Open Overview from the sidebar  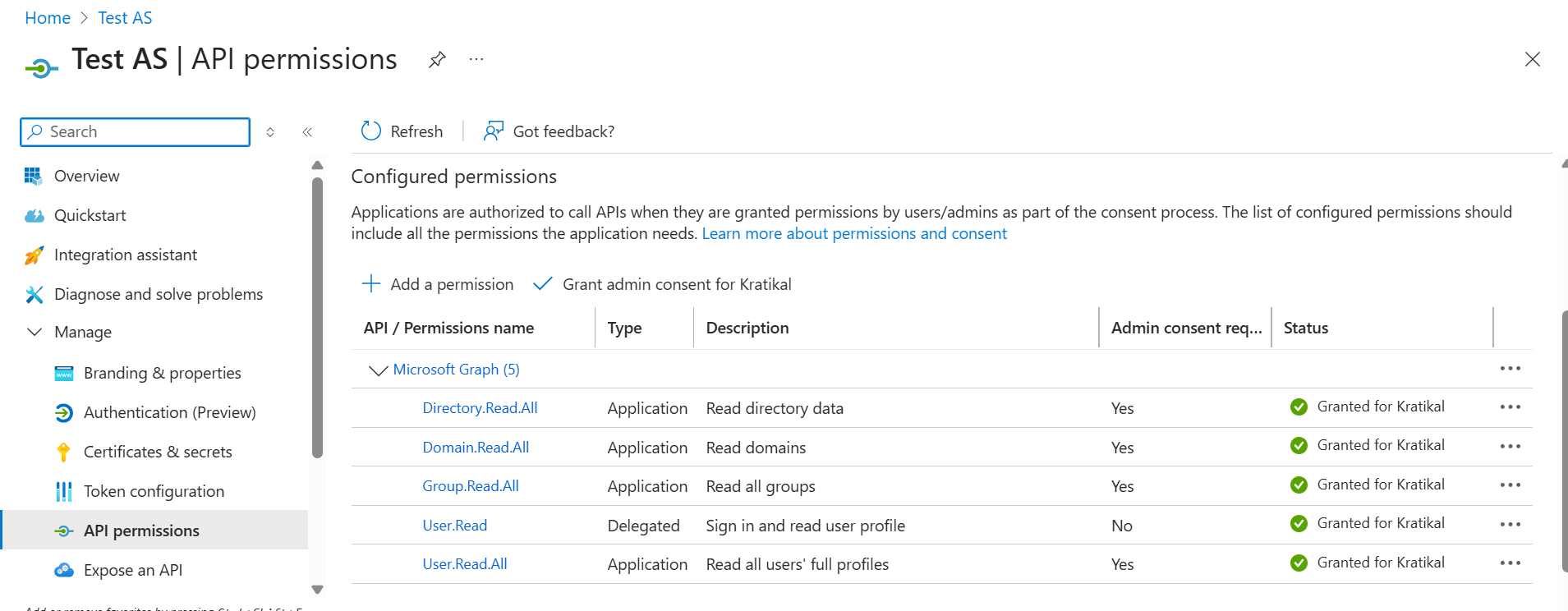coord(86,176)
